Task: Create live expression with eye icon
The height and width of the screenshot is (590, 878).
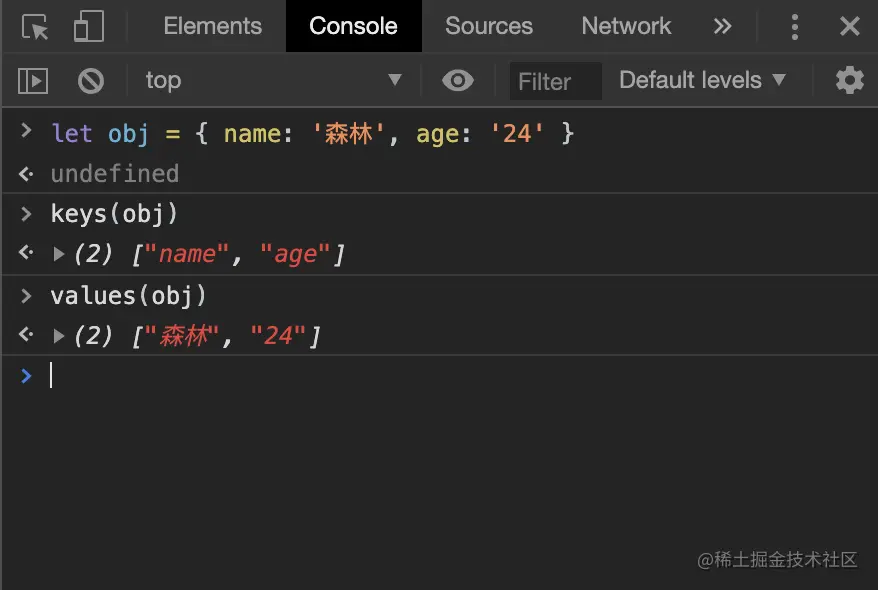Action: click(x=457, y=81)
